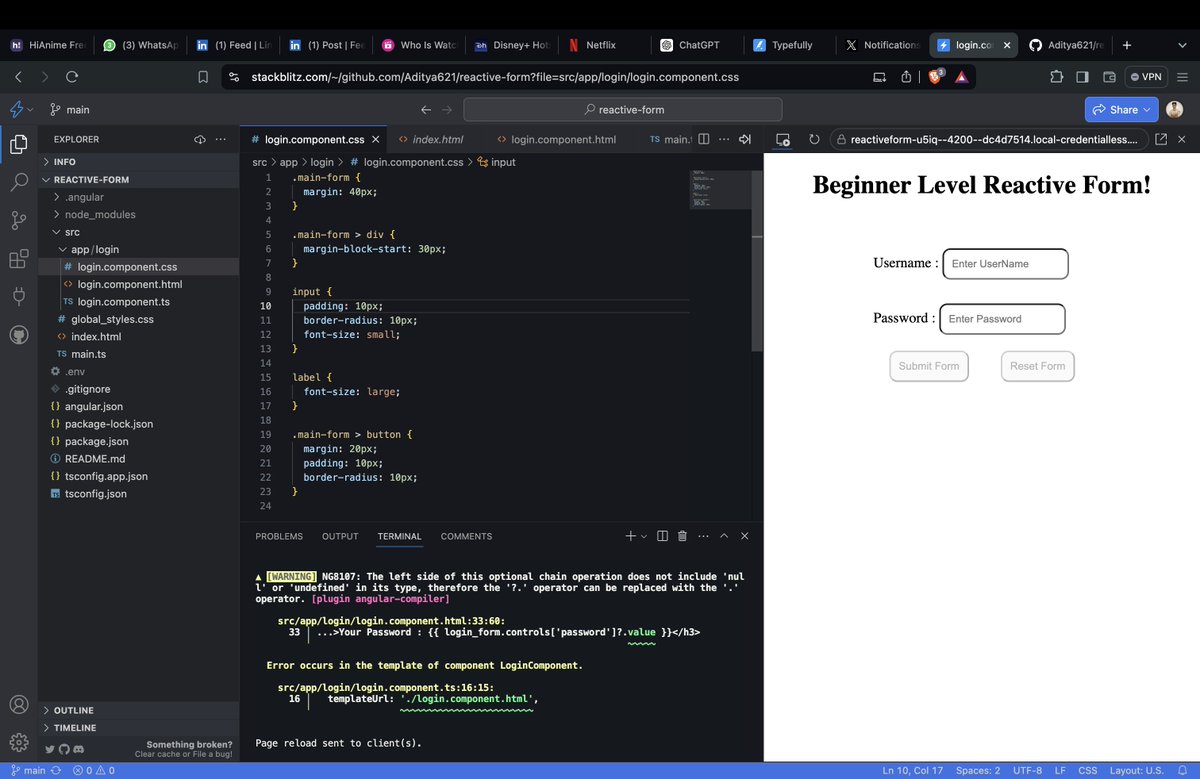Open preview in new tab
The height and width of the screenshot is (779, 1200).
pos(1160,139)
